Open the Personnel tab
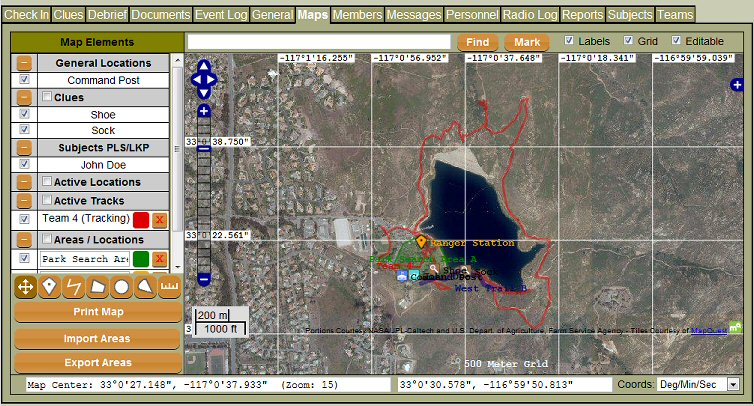The height and width of the screenshot is (406, 754). pyautogui.click(x=472, y=14)
